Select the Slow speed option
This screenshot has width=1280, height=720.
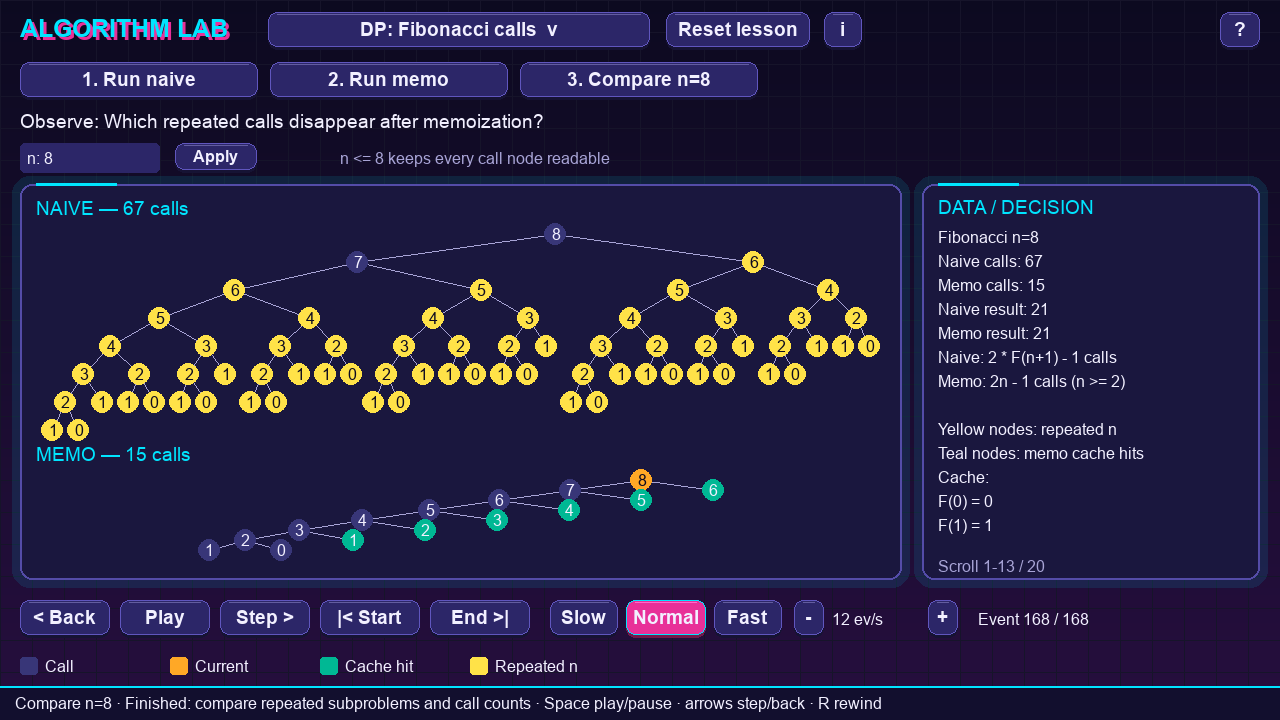coord(584,618)
